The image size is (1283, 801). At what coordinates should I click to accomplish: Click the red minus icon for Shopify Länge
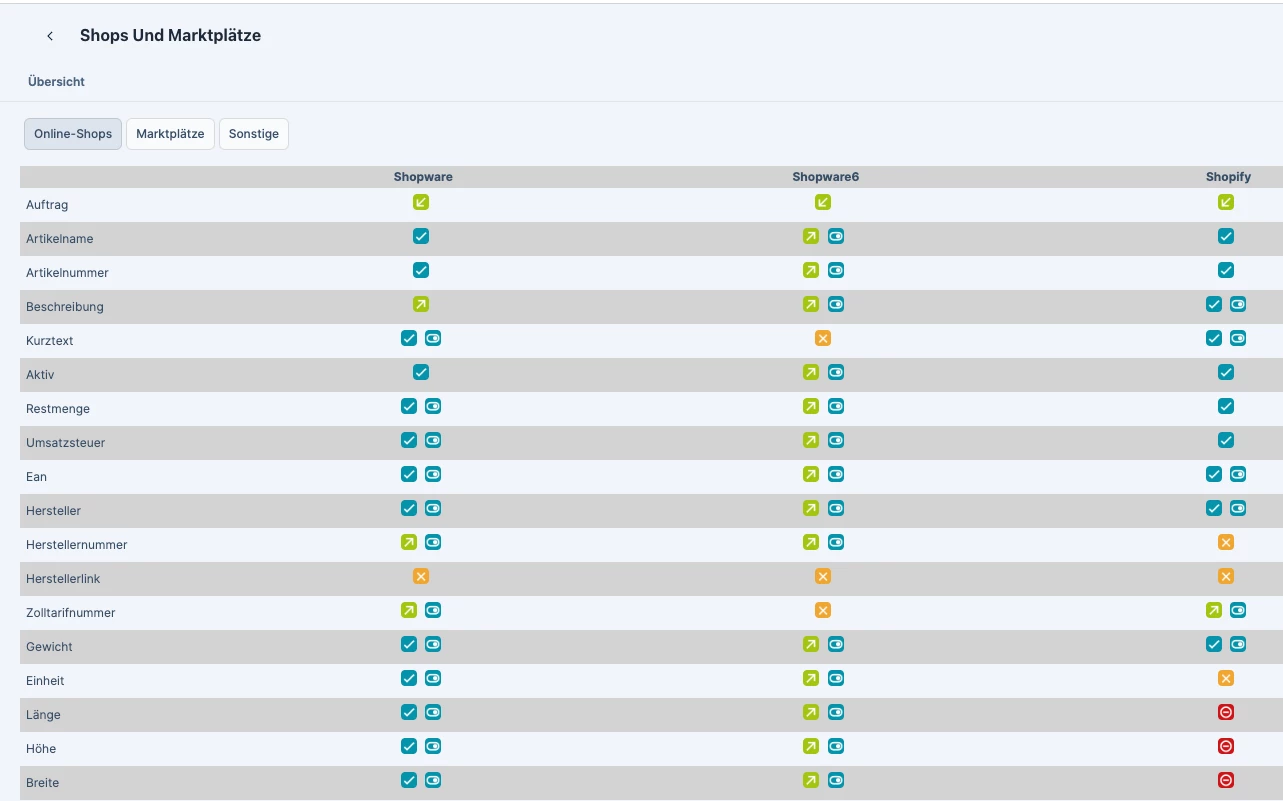(1226, 713)
